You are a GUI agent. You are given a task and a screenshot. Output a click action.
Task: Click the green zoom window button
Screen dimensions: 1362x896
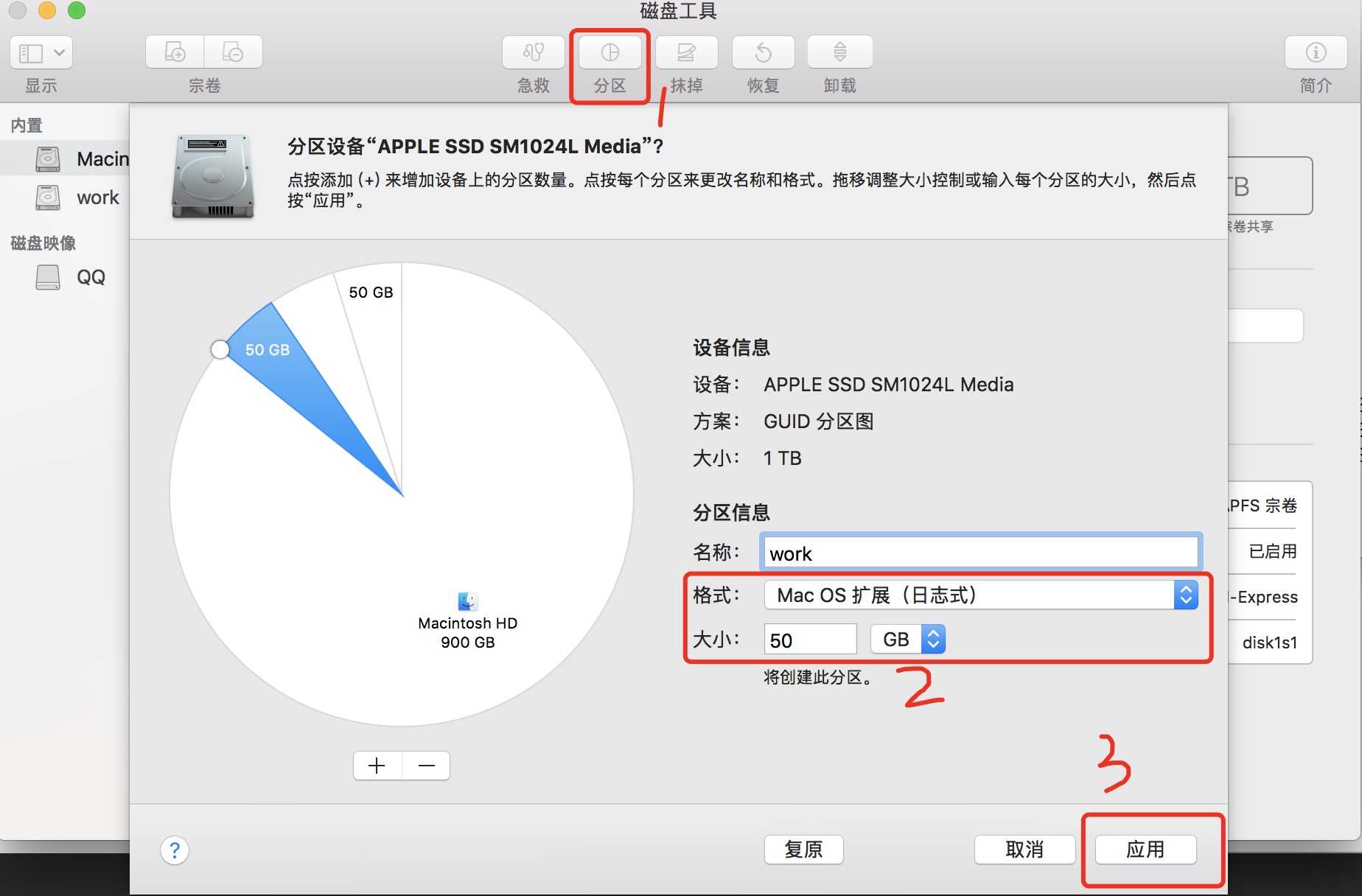[x=77, y=10]
